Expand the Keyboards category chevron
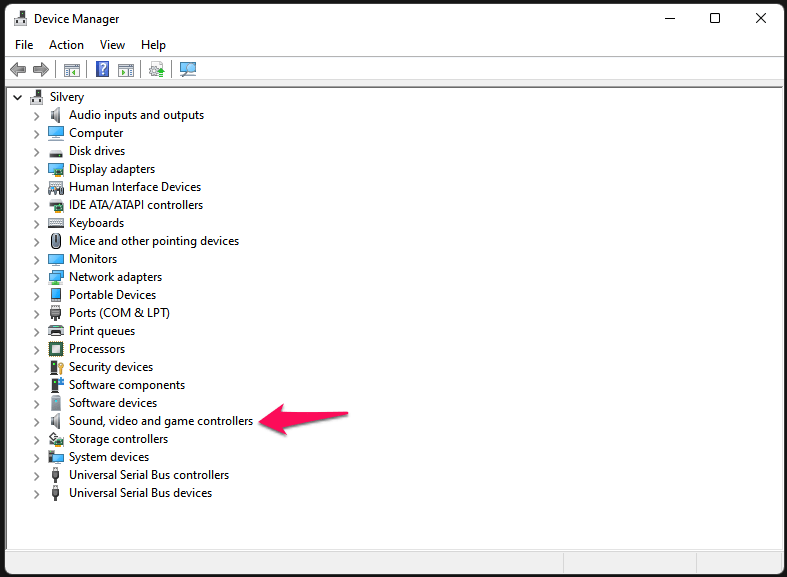 coord(36,224)
